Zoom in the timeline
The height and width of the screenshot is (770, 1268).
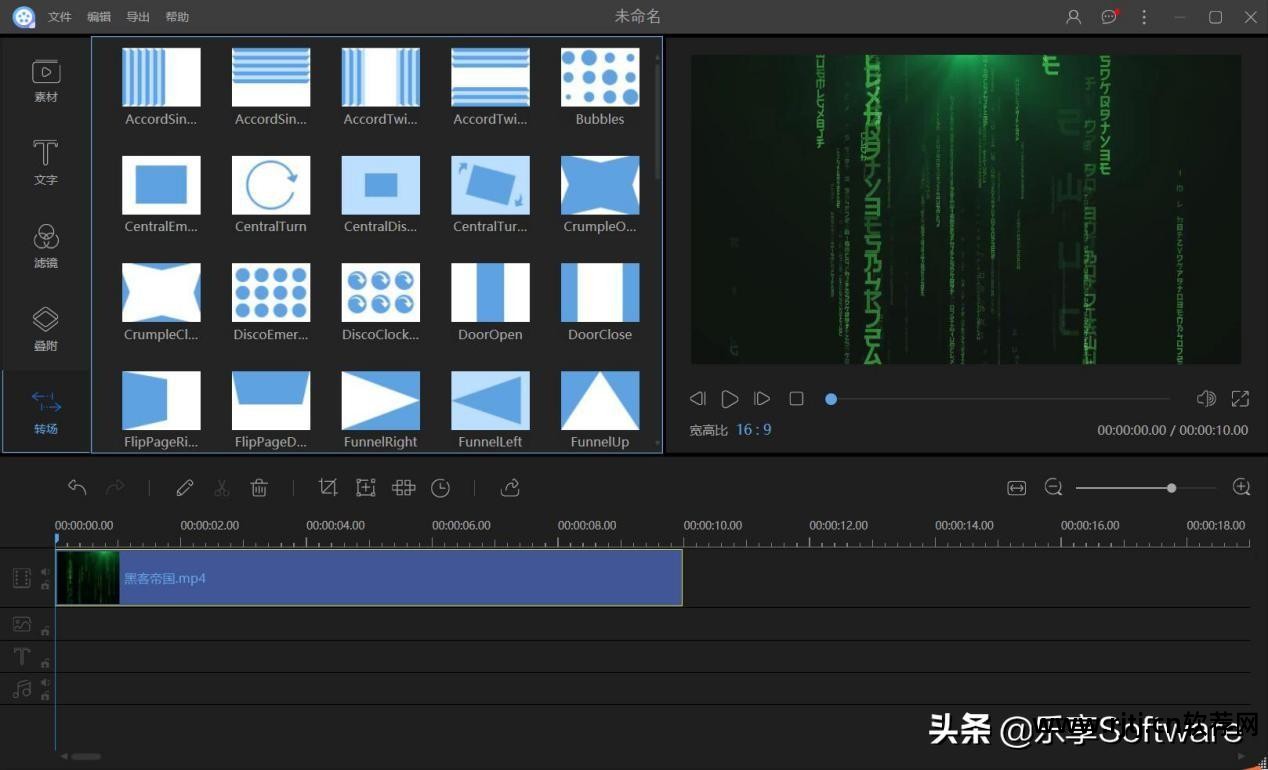coord(1241,487)
